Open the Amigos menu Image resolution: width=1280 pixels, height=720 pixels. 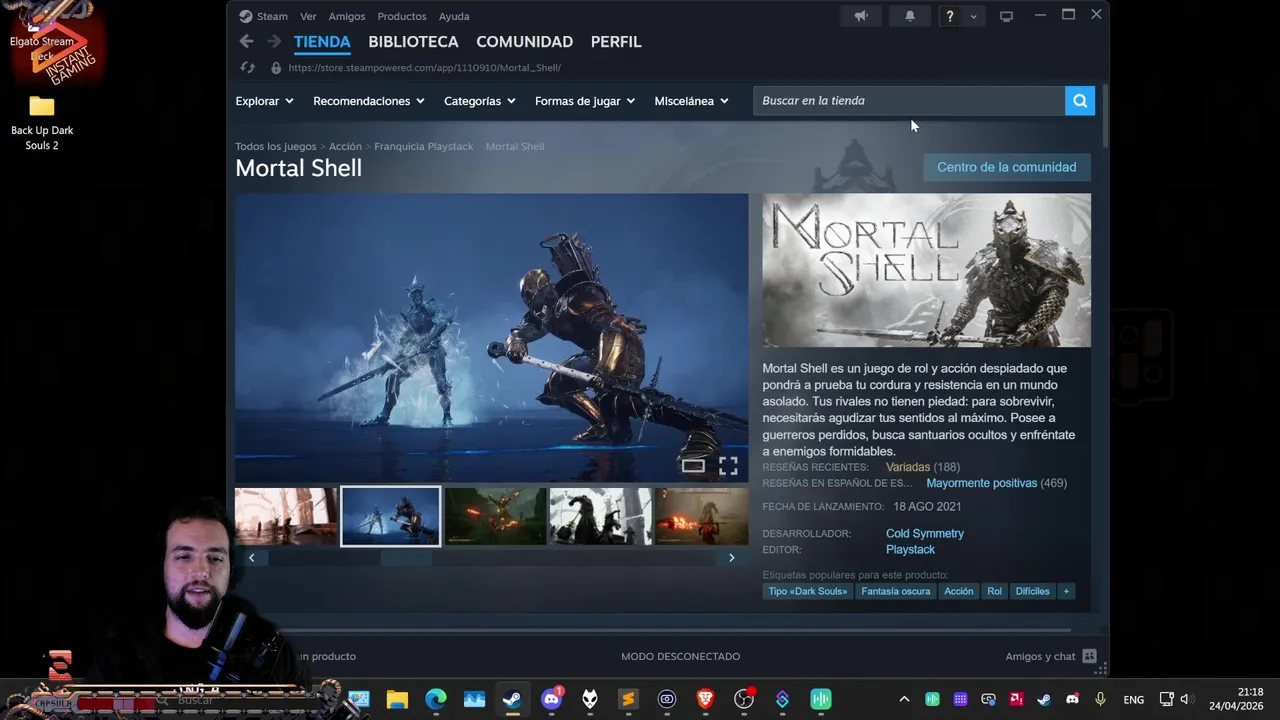point(347,16)
